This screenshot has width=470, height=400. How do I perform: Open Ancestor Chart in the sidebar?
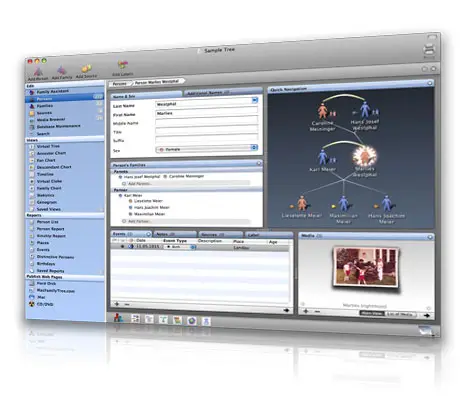(51, 153)
